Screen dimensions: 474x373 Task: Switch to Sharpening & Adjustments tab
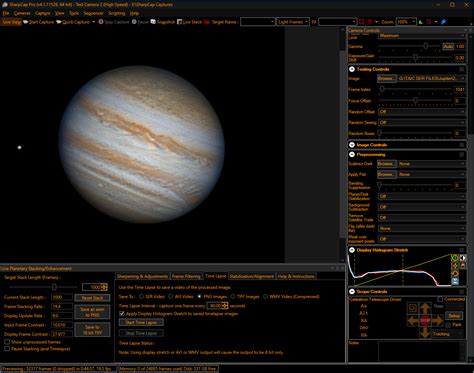click(x=142, y=276)
